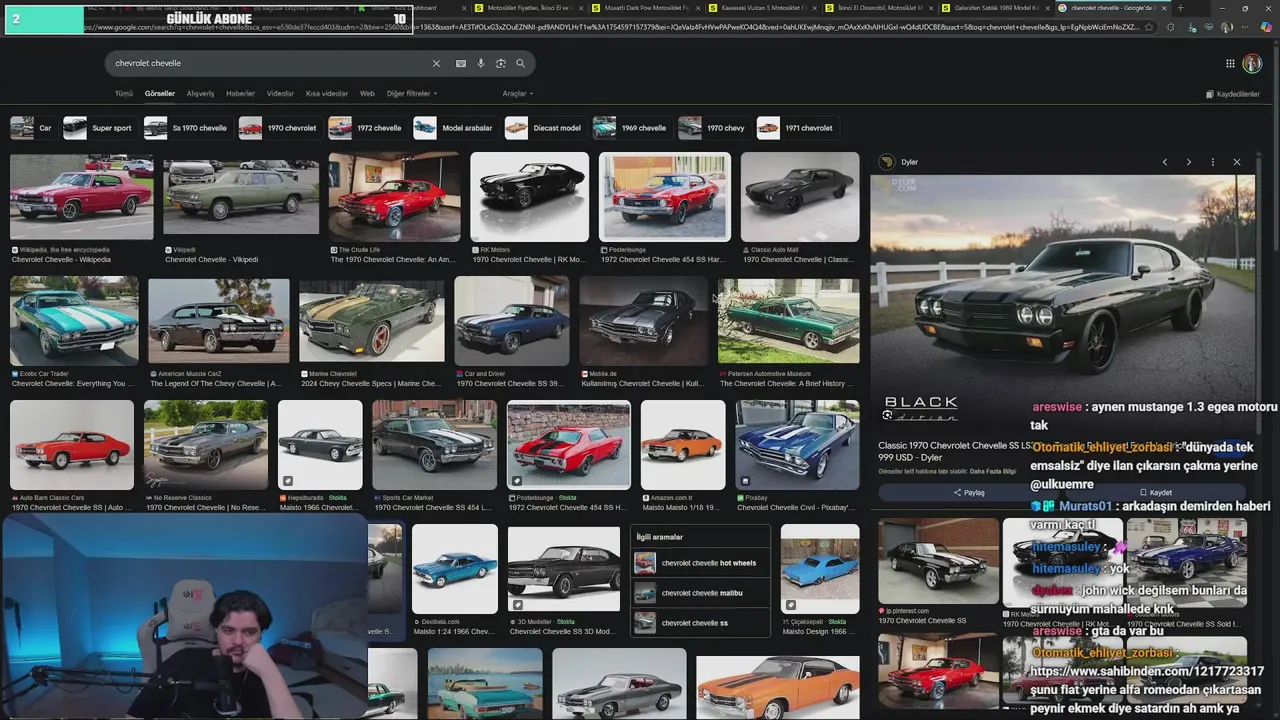Expand the Diğer filtreler dropdown
This screenshot has width=1280, height=720.
coord(412,93)
